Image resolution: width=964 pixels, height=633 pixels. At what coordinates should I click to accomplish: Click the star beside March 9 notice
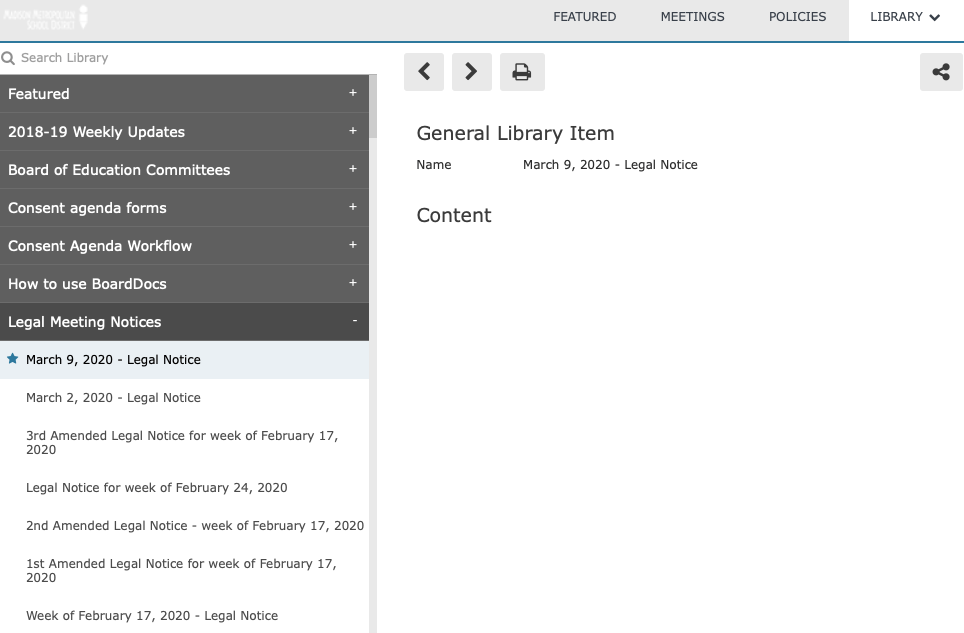pyautogui.click(x=12, y=359)
